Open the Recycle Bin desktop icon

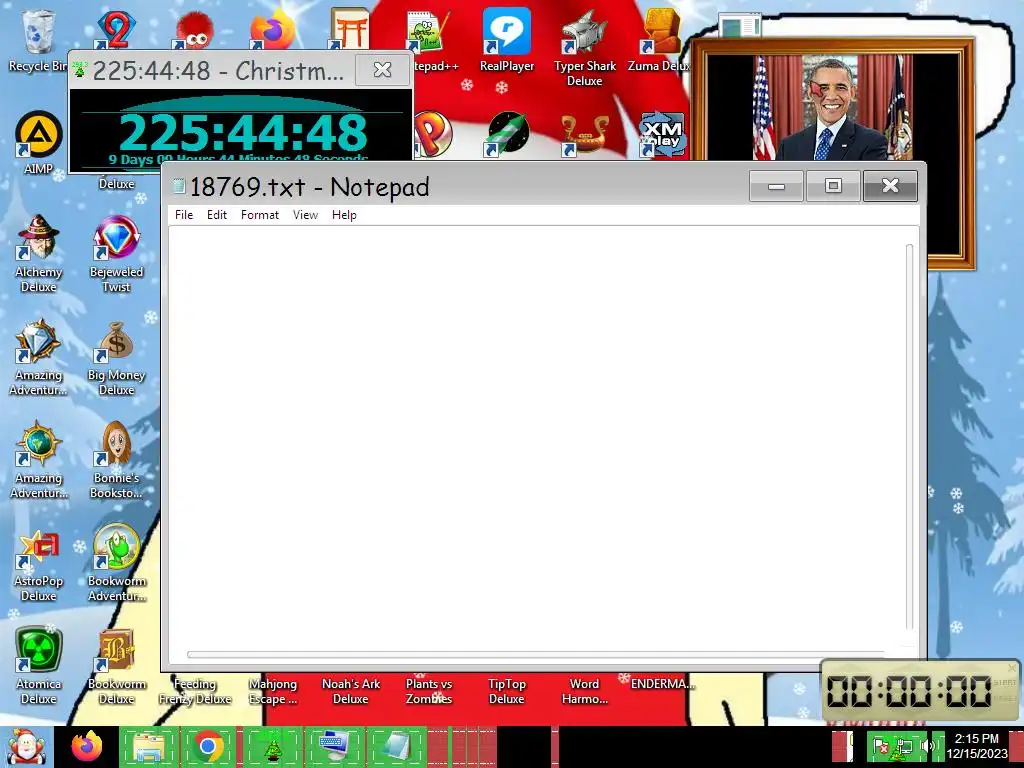tap(38, 40)
